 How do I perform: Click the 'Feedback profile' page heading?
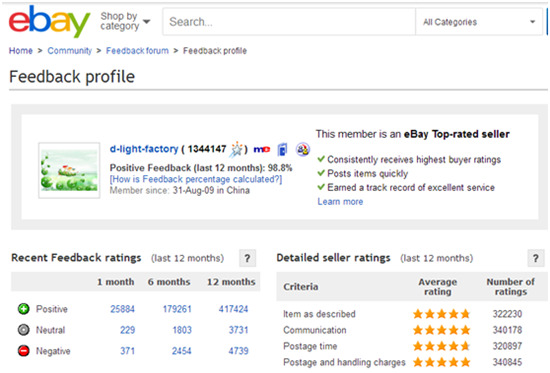coord(72,76)
